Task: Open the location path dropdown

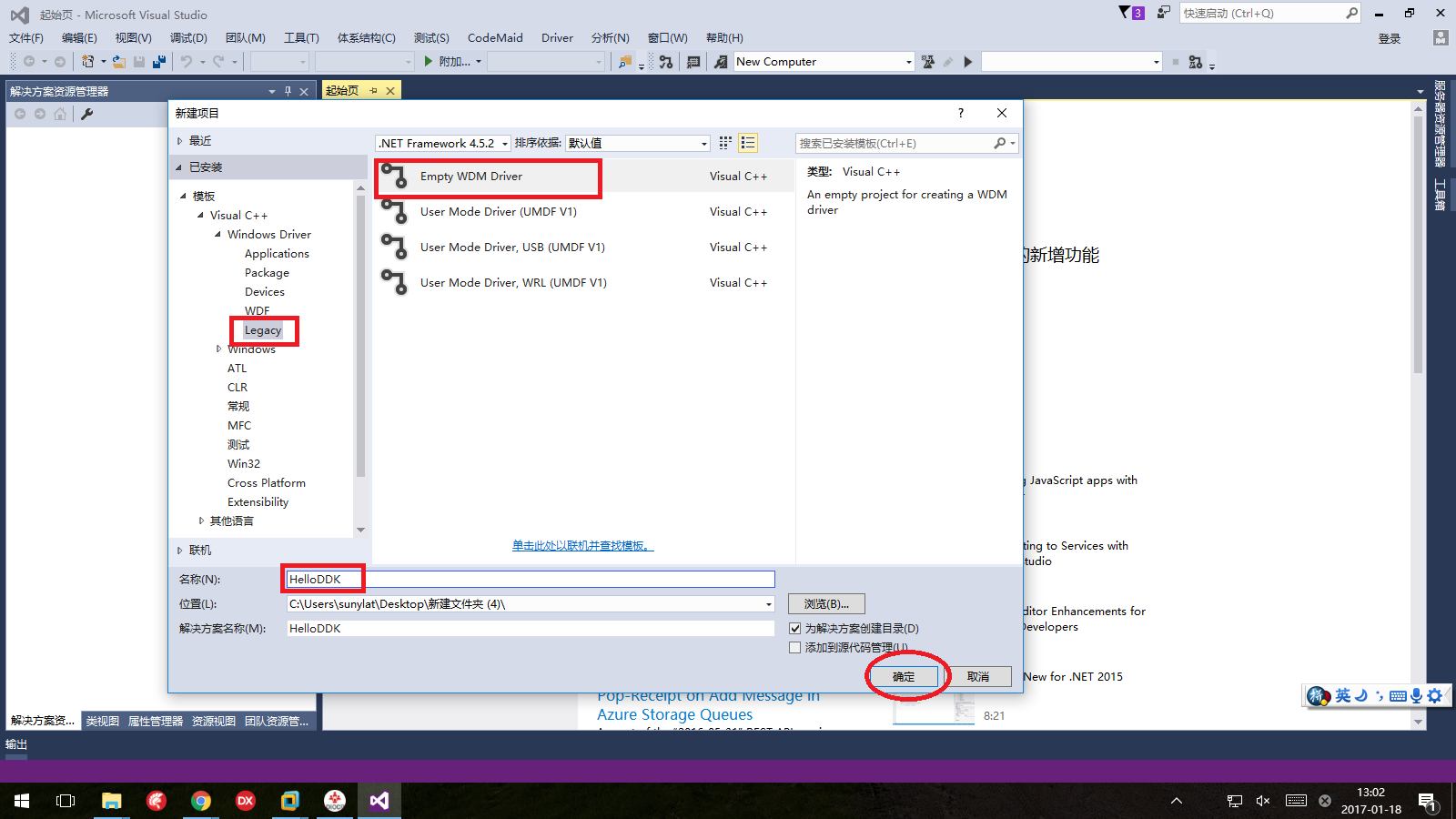Action: click(768, 604)
